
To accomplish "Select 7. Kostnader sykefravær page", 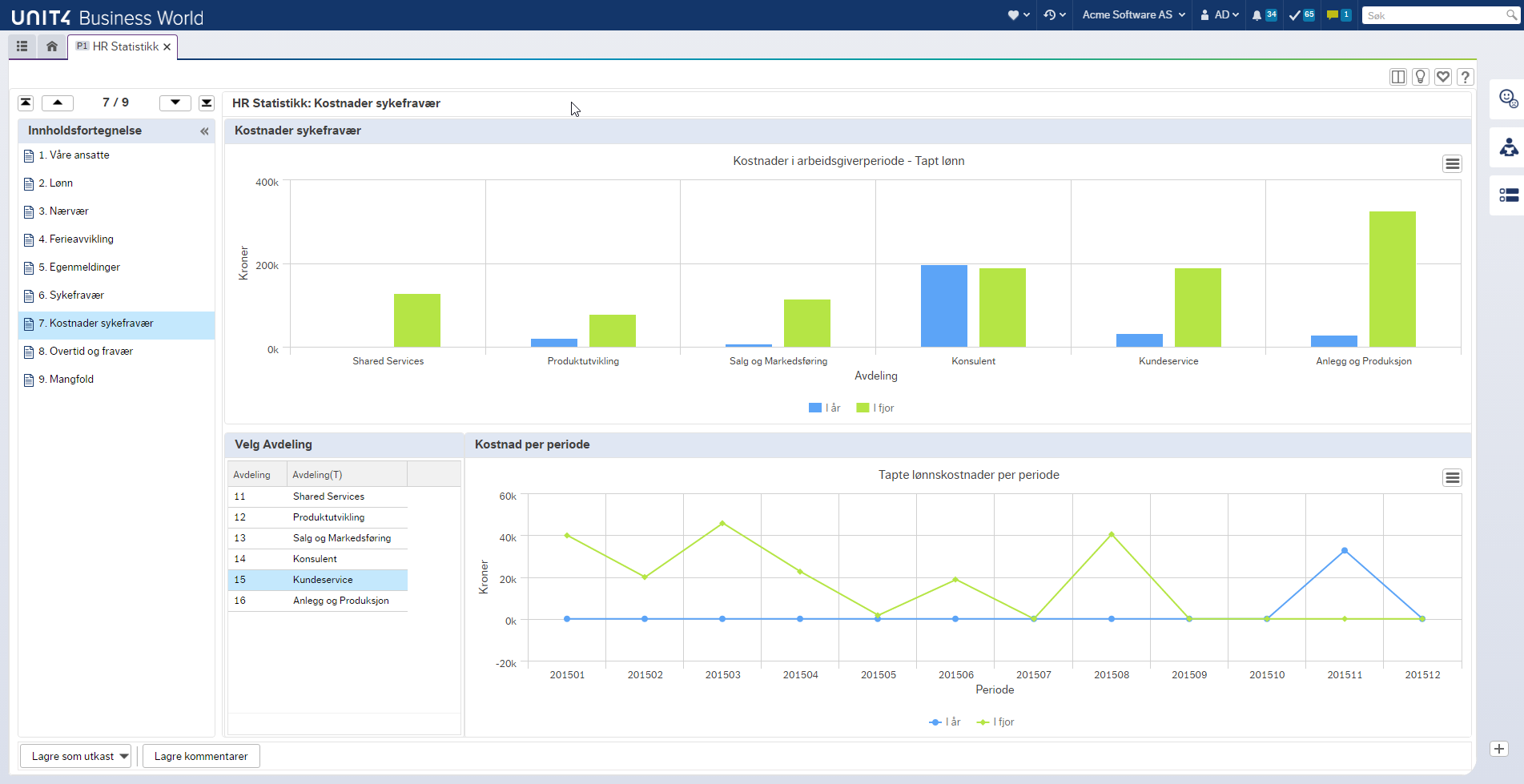I will pos(116,324).
